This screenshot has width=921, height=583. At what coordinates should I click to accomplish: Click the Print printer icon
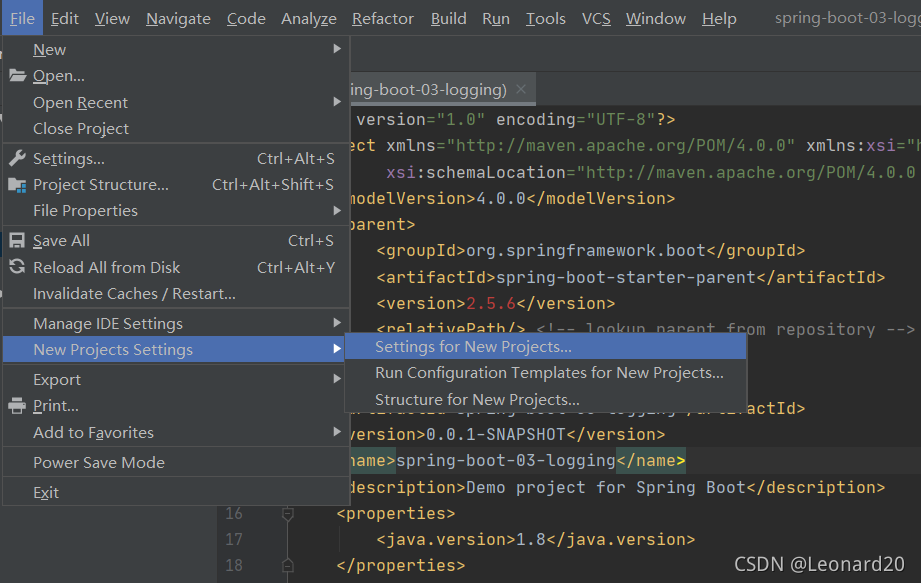[17, 406]
